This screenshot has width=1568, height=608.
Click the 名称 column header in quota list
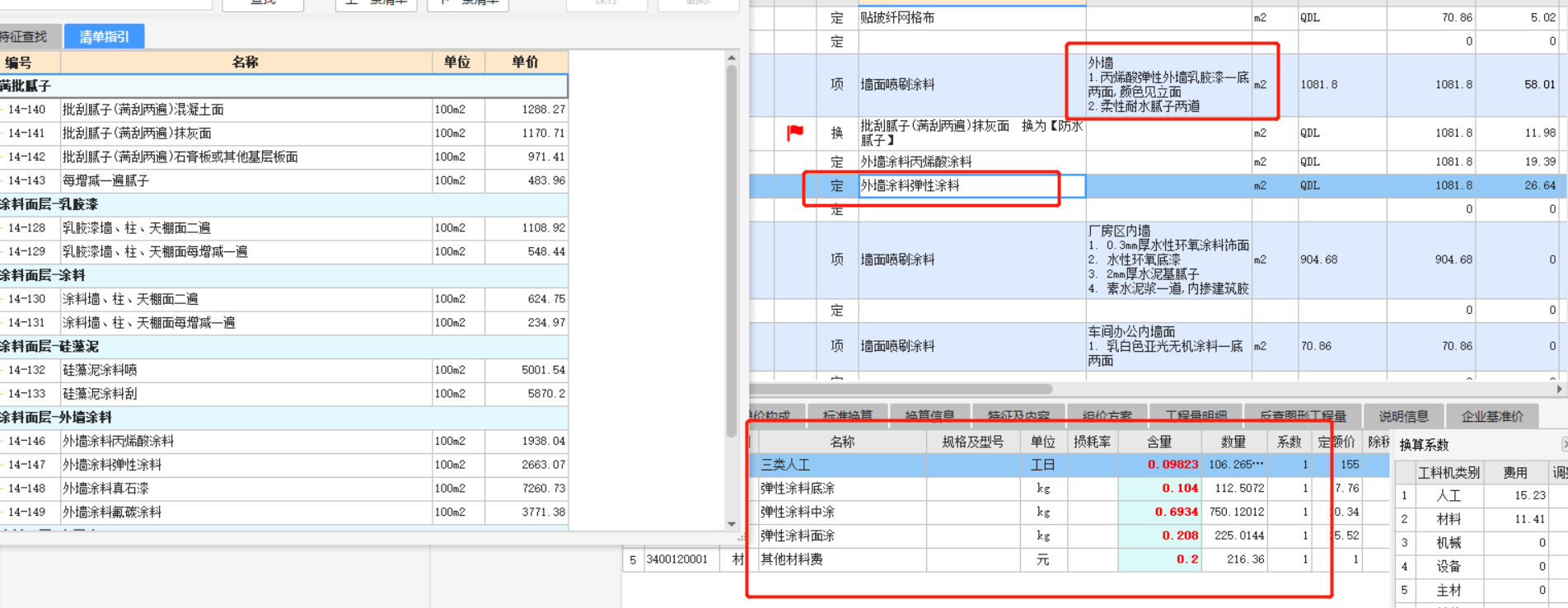246,63
